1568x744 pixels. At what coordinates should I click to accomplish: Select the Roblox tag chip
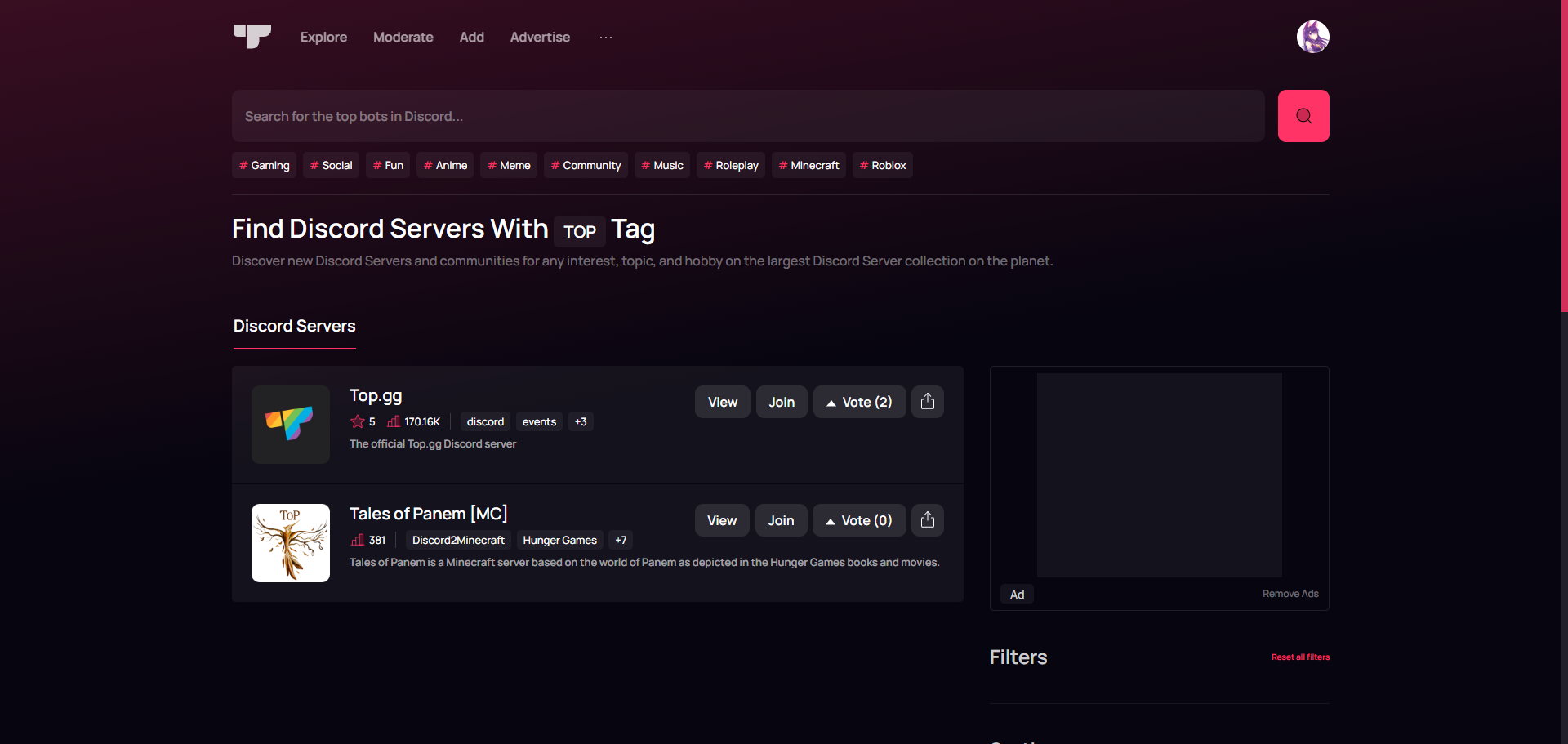[883, 165]
